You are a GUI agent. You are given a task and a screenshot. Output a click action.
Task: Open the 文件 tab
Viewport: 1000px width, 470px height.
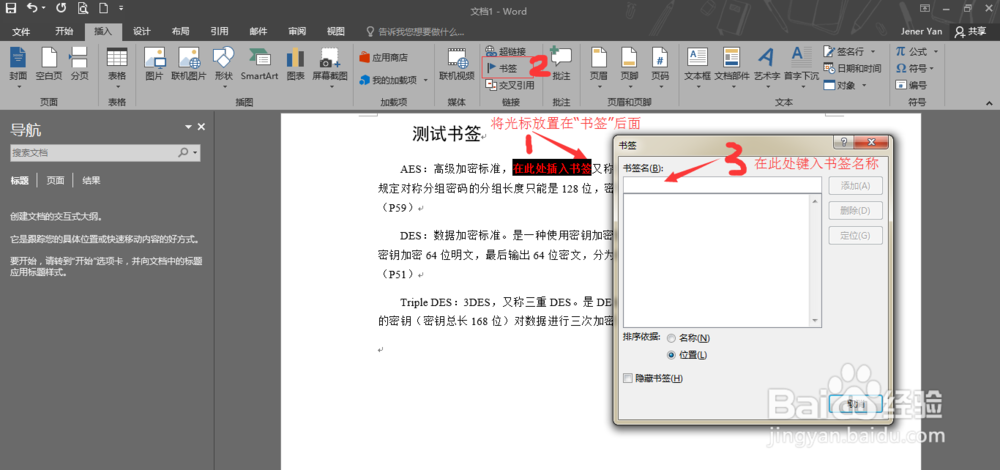coord(21,31)
